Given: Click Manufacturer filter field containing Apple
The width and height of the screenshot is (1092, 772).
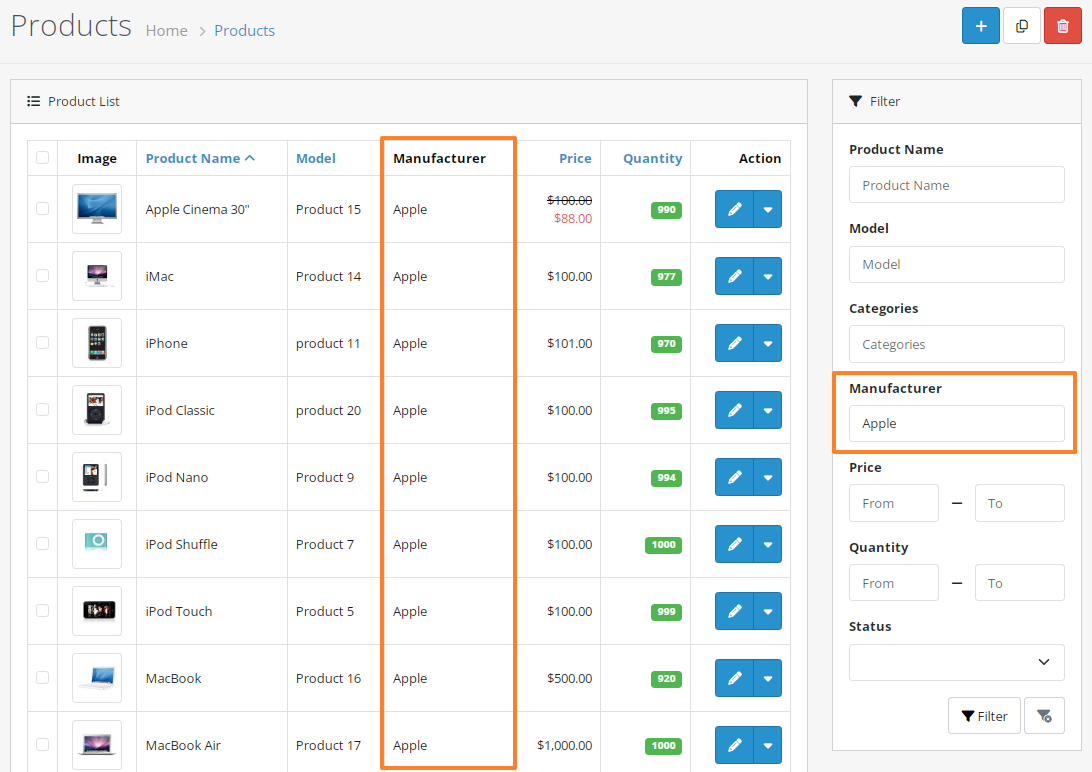Looking at the screenshot, I should (956, 423).
